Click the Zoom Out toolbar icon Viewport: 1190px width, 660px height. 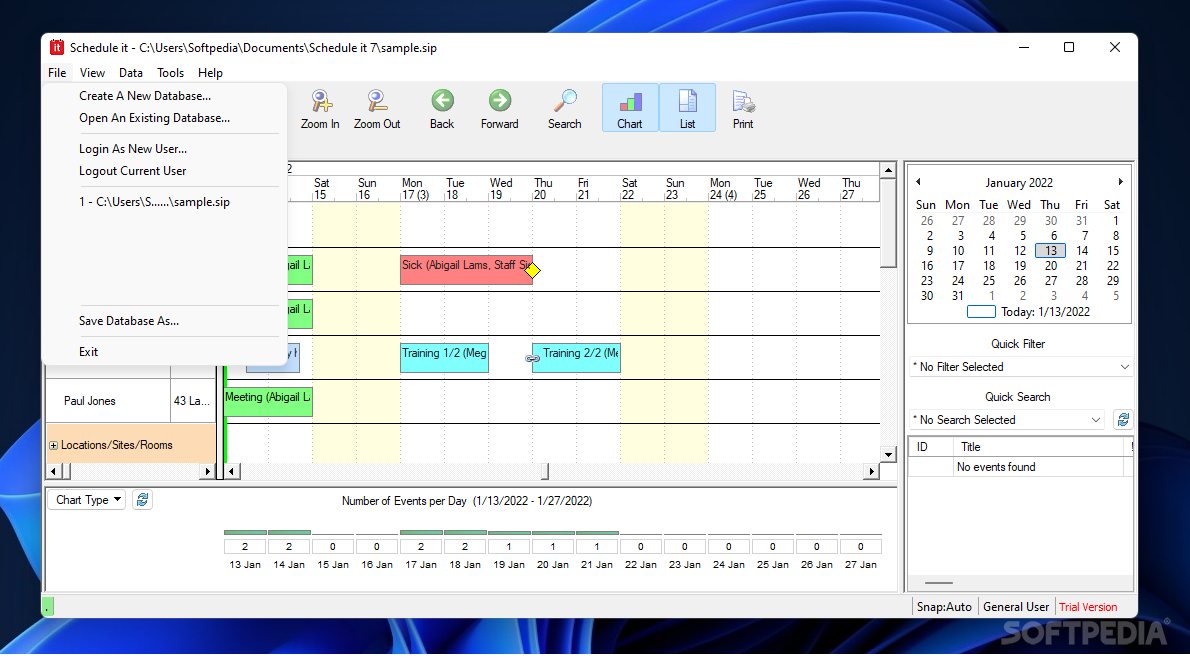[x=377, y=108]
